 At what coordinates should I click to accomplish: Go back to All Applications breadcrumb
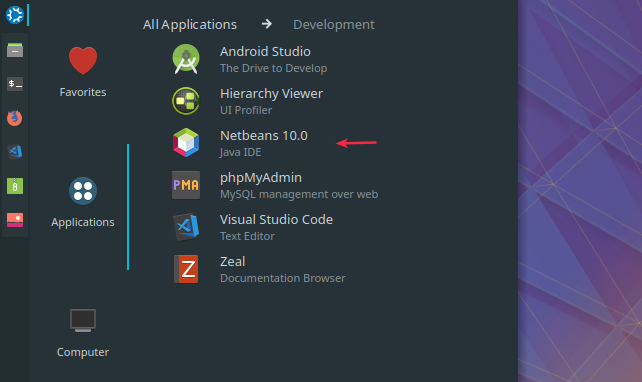click(190, 25)
